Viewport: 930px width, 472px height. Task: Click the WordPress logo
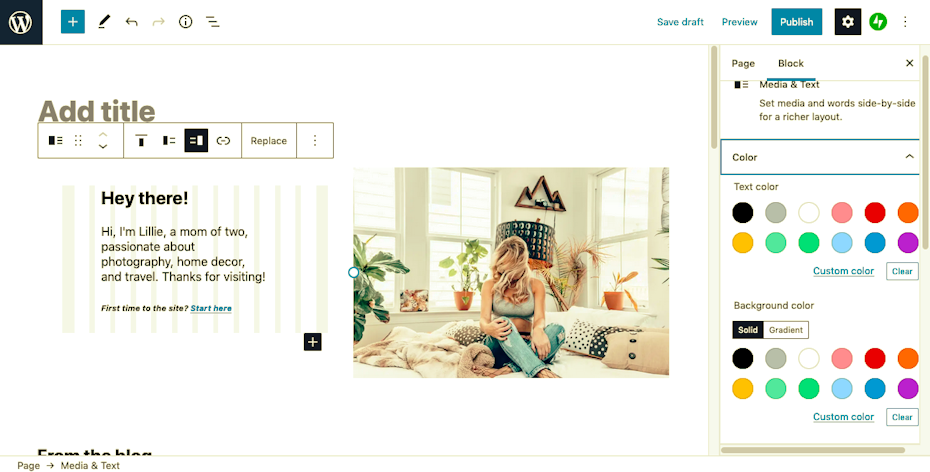point(21,22)
